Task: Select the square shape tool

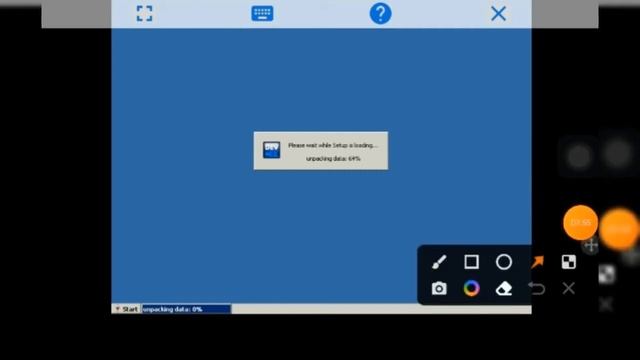Action: [x=471, y=262]
